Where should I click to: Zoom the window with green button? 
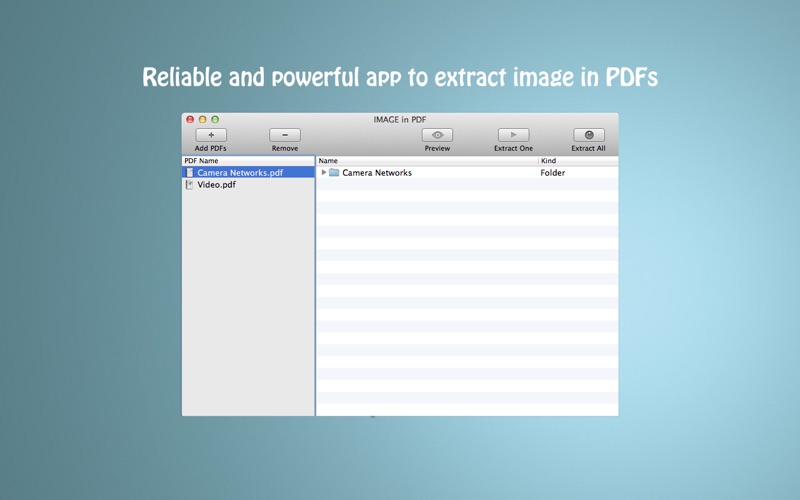click(215, 119)
